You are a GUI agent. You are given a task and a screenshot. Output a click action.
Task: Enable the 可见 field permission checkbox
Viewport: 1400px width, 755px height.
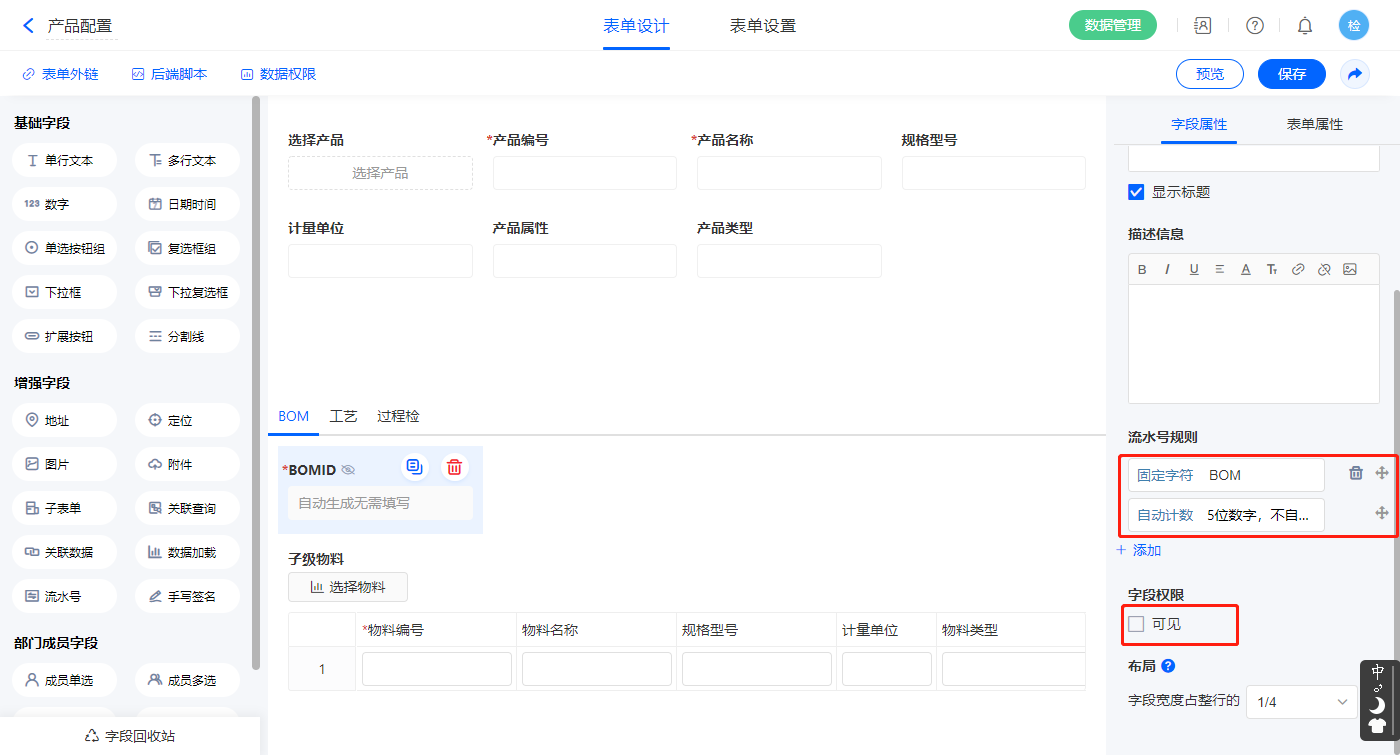1136,625
